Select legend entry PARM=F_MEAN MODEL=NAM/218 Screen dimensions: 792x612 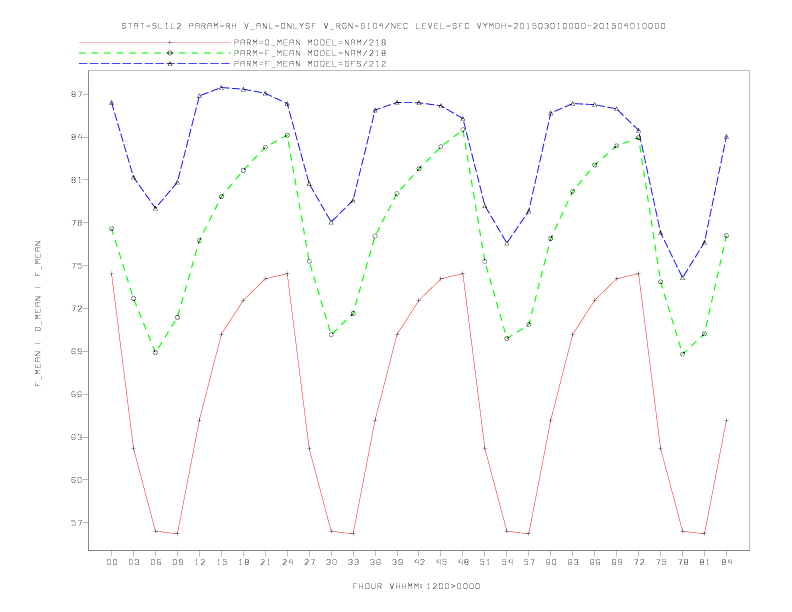click(310, 53)
